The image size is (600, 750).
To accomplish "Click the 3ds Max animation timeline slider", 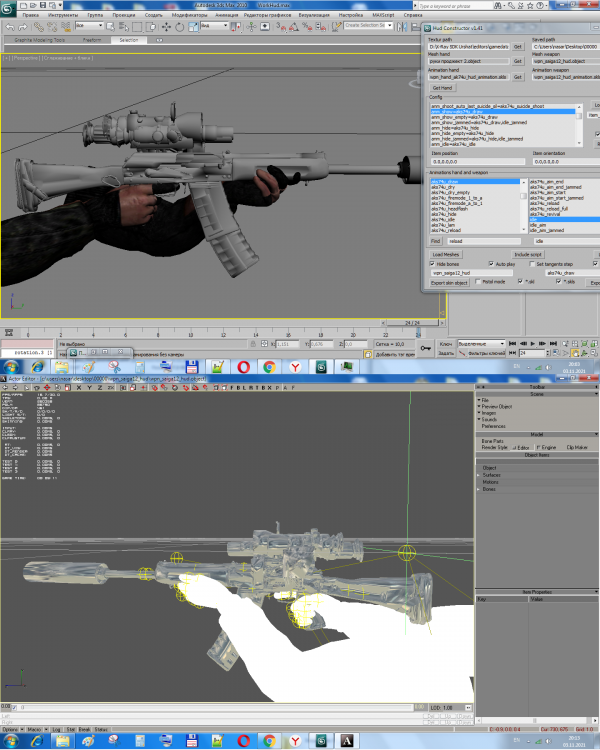I will point(408,323).
